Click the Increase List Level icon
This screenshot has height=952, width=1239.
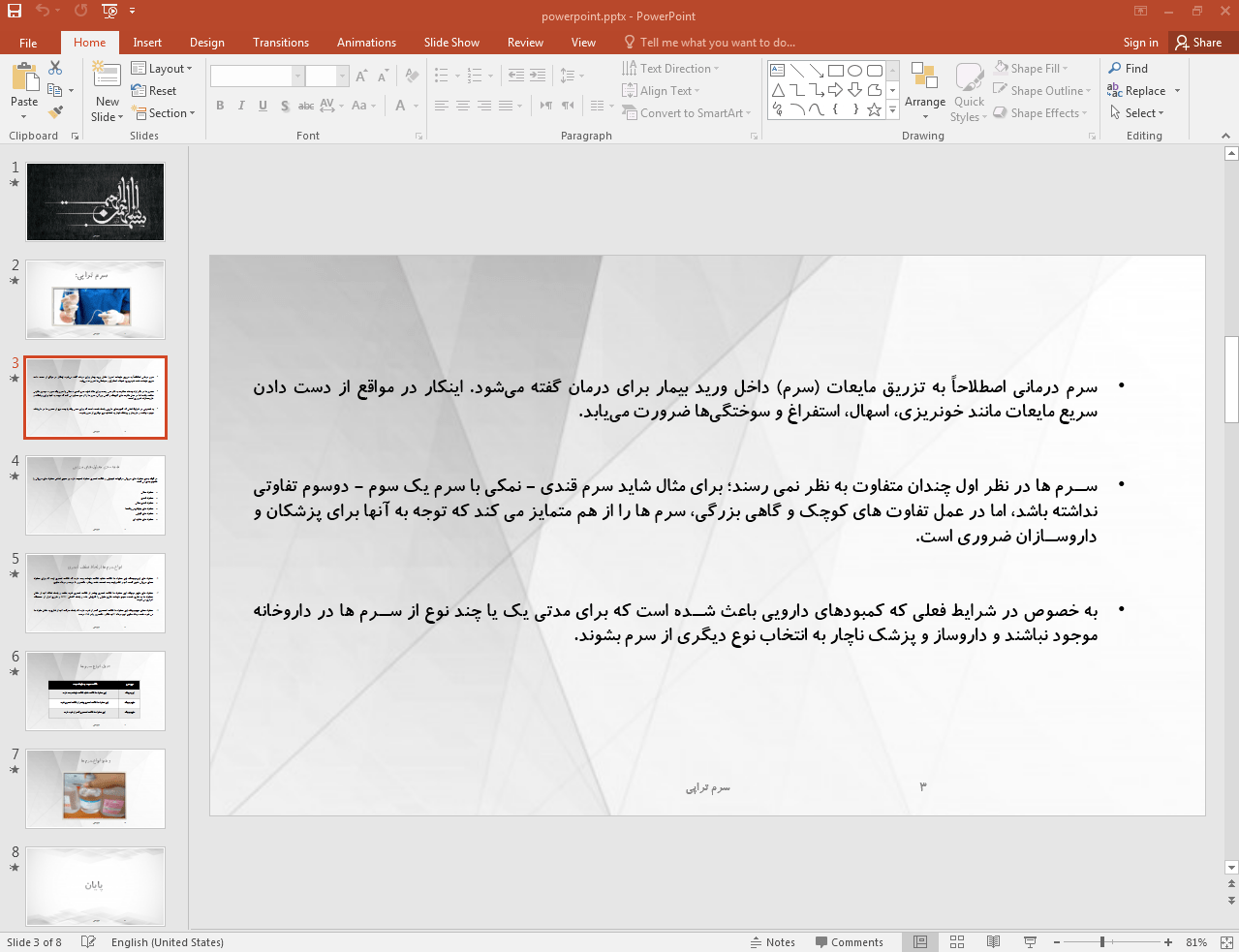click(x=538, y=76)
